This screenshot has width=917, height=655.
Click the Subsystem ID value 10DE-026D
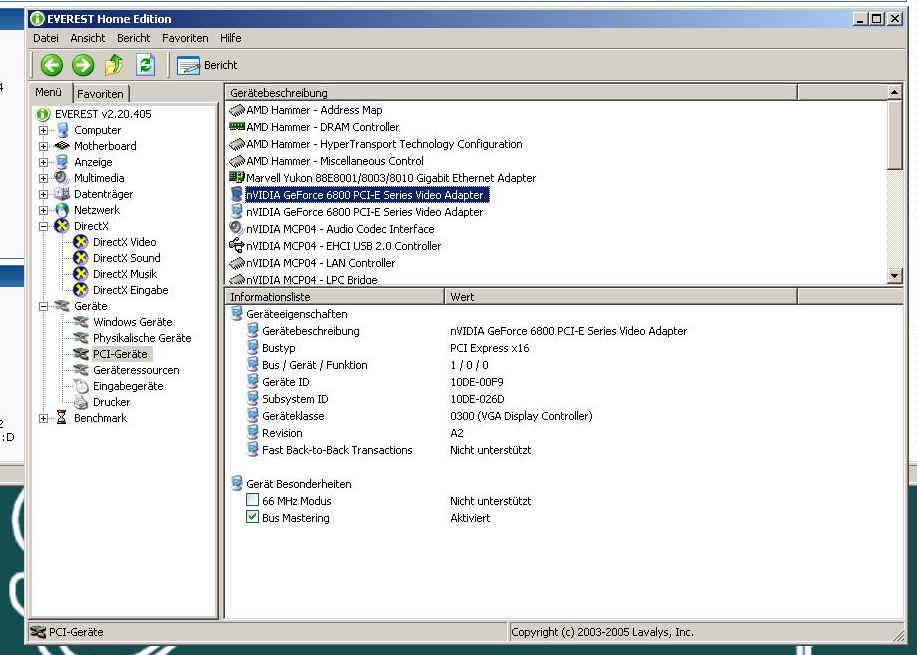pos(477,399)
